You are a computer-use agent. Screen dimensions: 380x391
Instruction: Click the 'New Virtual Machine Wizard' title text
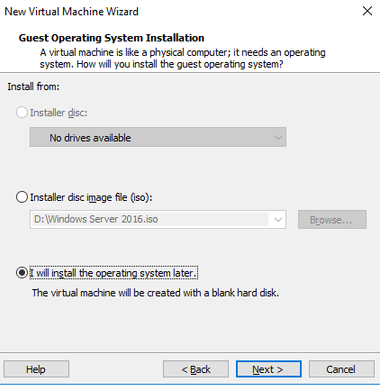click(71, 11)
